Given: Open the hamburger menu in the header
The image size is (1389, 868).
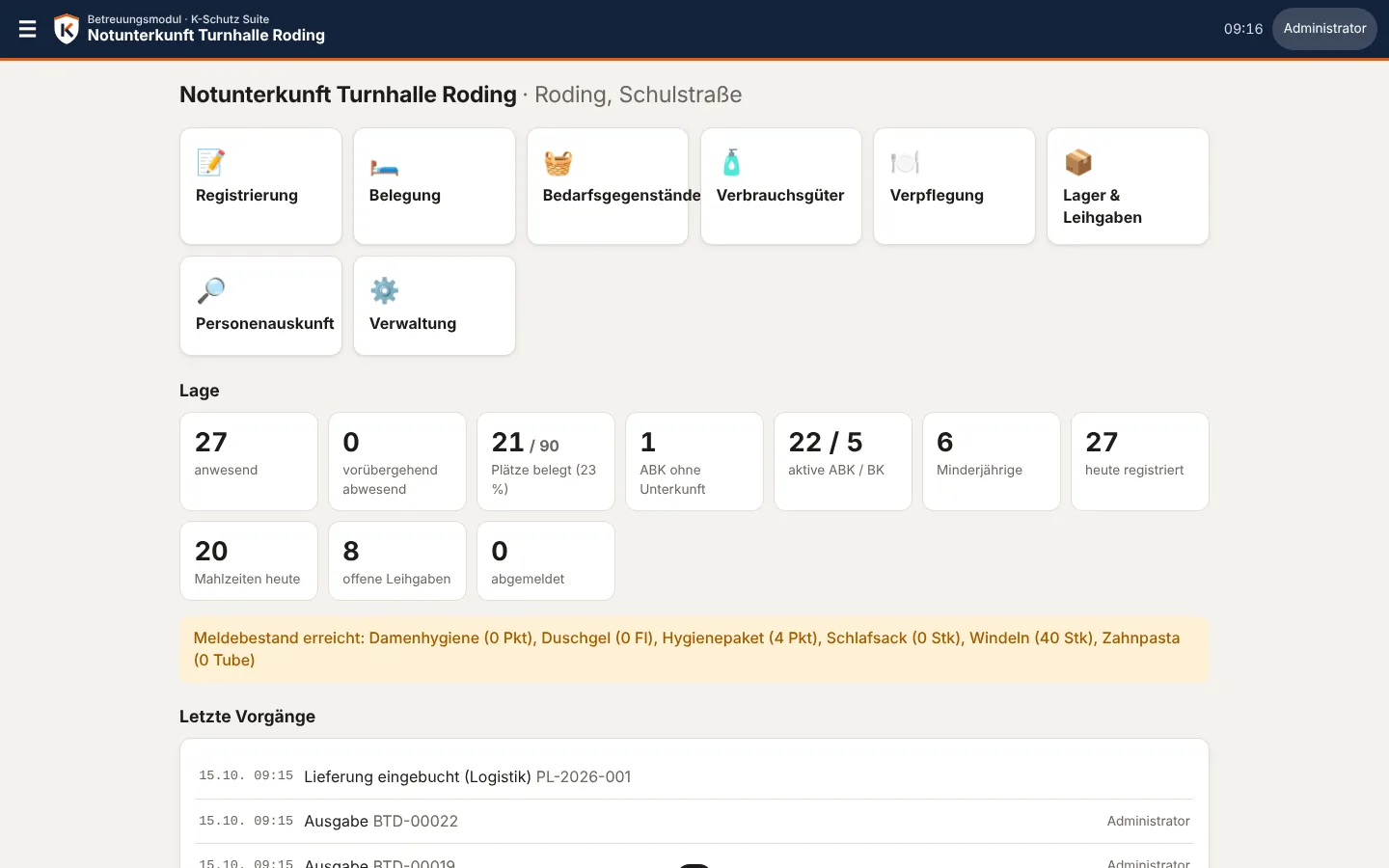Looking at the screenshot, I should [27, 29].
